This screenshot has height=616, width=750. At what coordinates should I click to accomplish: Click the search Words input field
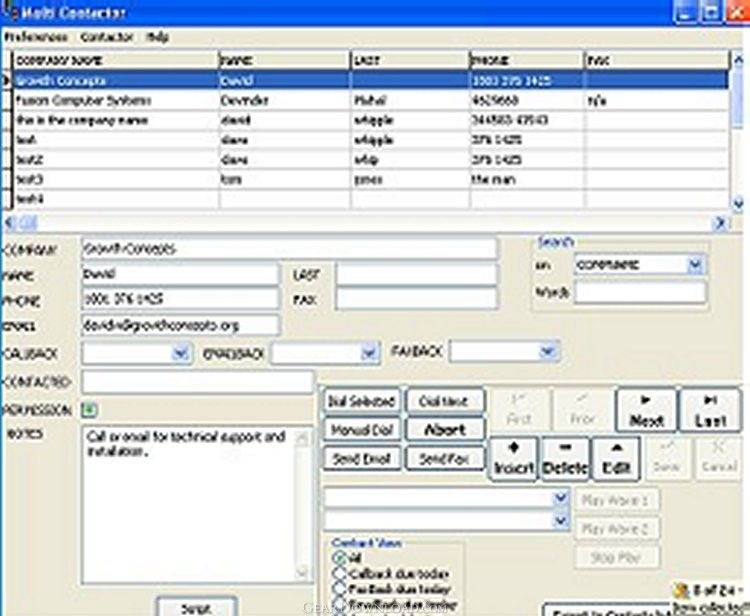tap(640, 292)
